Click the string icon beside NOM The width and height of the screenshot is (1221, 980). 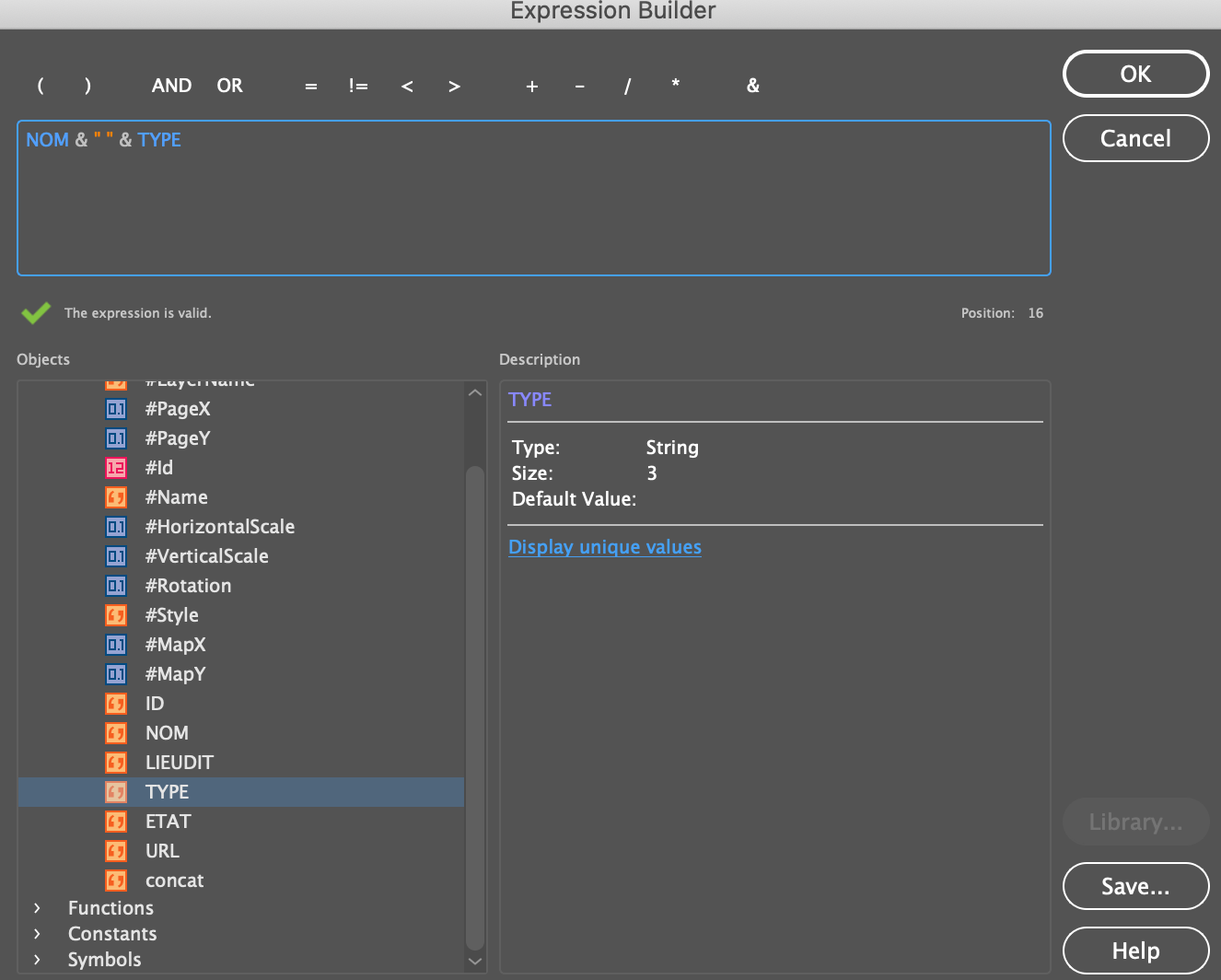click(116, 733)
